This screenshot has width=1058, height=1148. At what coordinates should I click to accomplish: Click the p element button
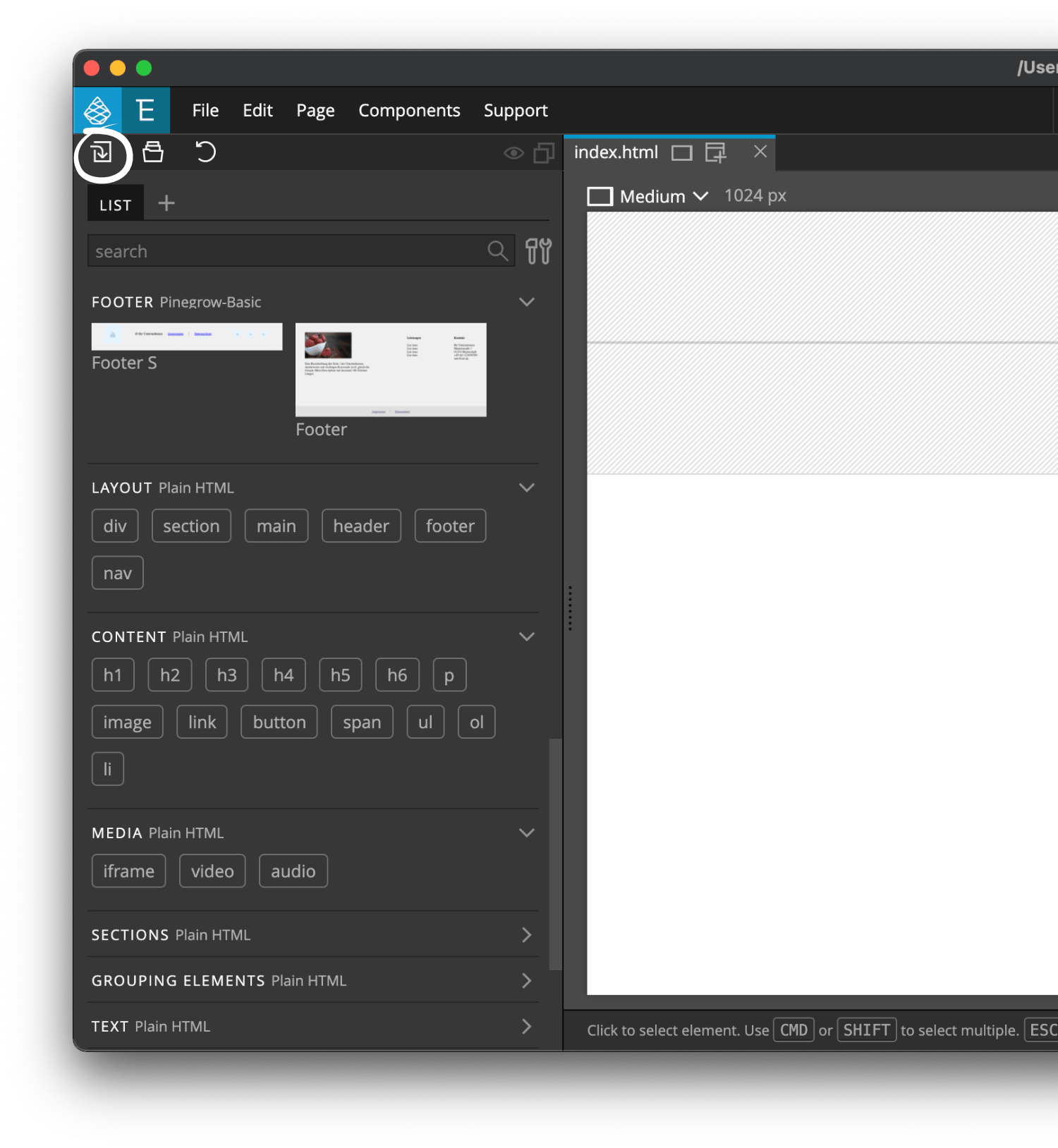tap(449, 675)
